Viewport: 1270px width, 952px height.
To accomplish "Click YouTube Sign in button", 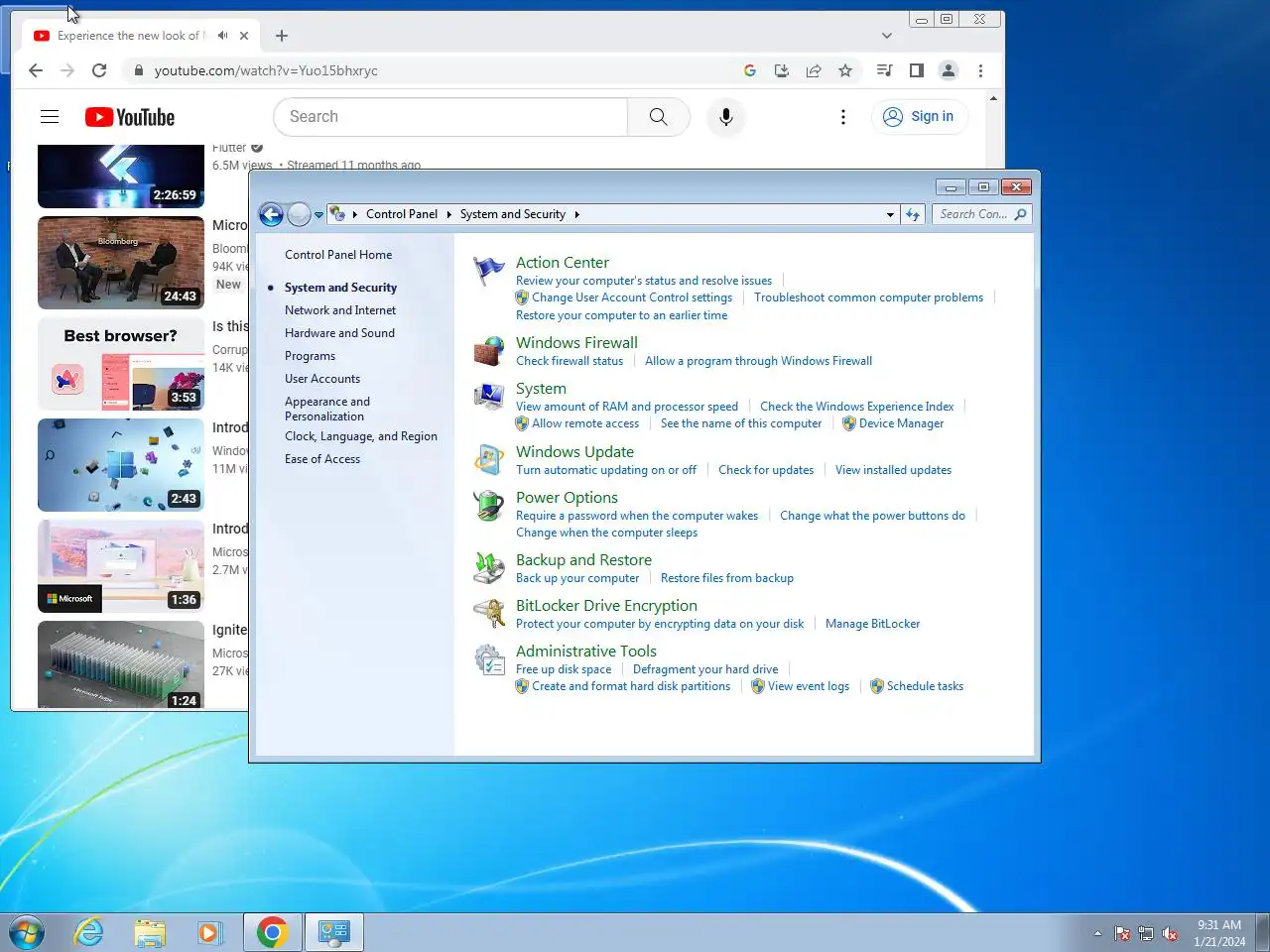I will coord(919,117).
